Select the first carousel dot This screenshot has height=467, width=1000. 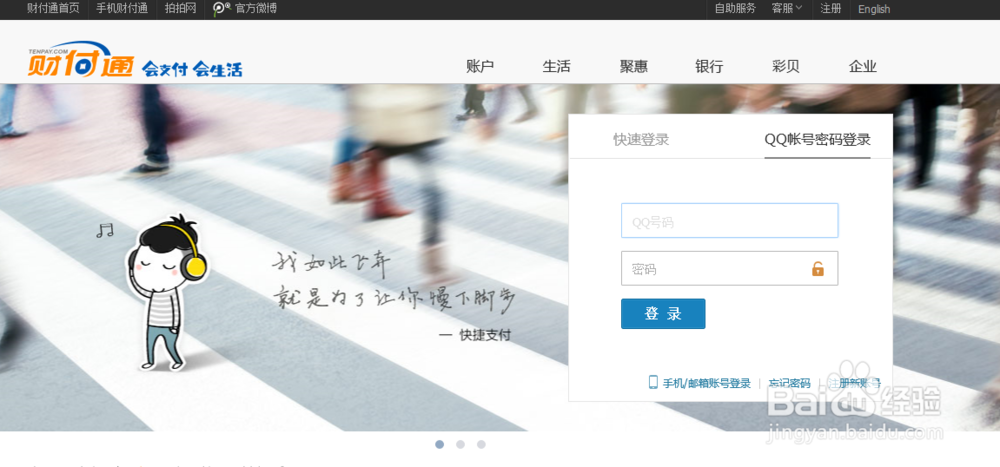(439, 444)
